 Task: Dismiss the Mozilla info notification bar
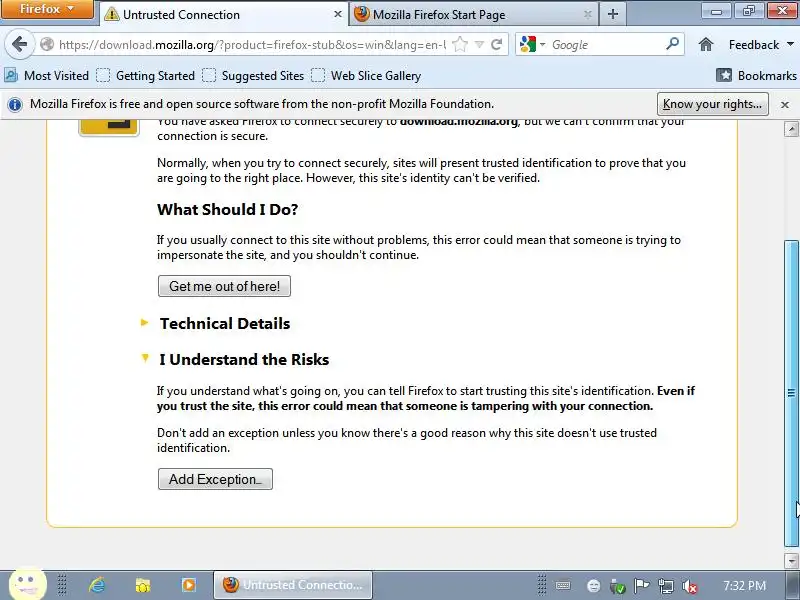tap(785, 105)
